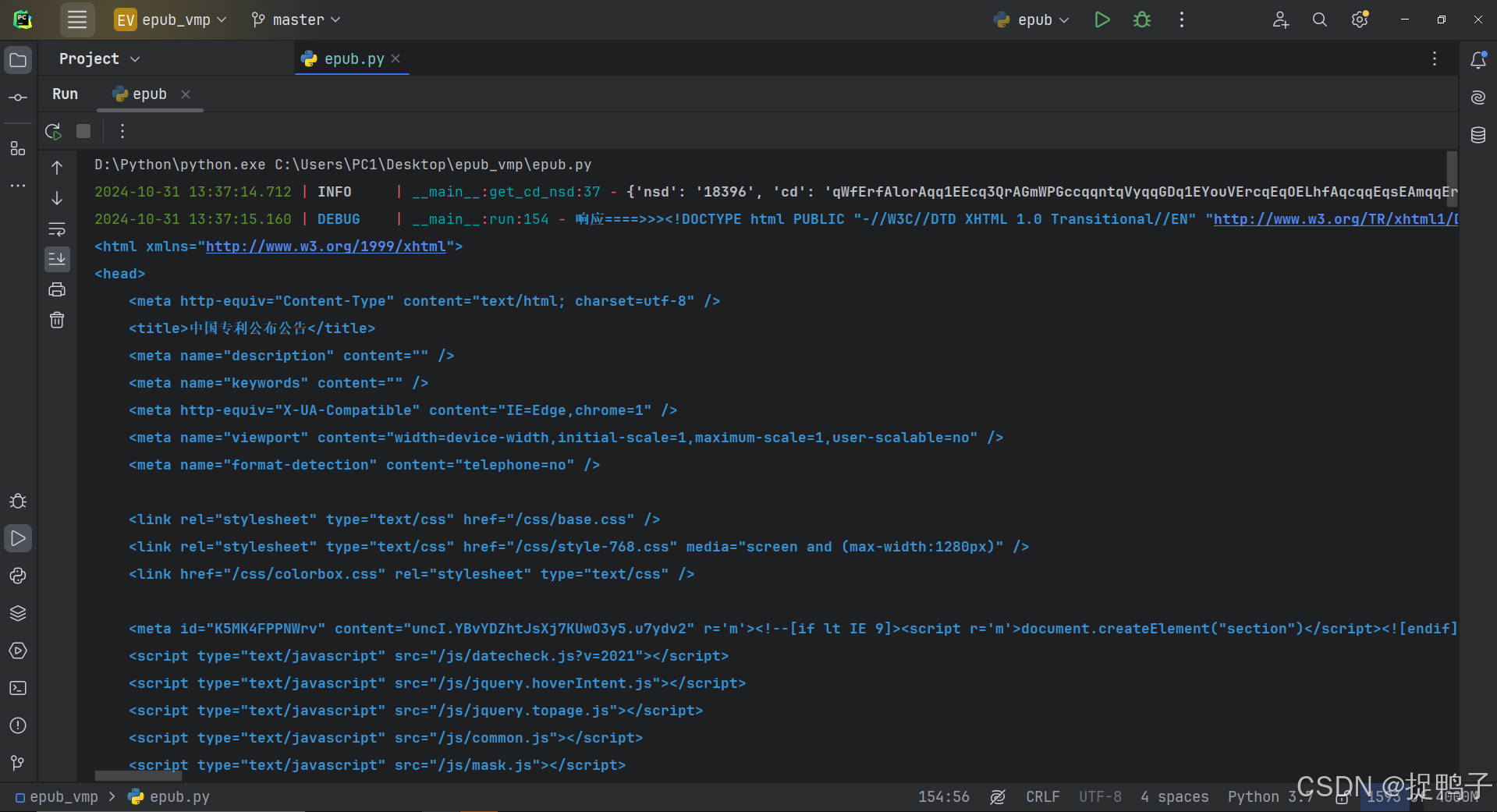Screen dimensions: 1497x812
Task: Click the PyCharm application logo
Action: tap(23, 20)
